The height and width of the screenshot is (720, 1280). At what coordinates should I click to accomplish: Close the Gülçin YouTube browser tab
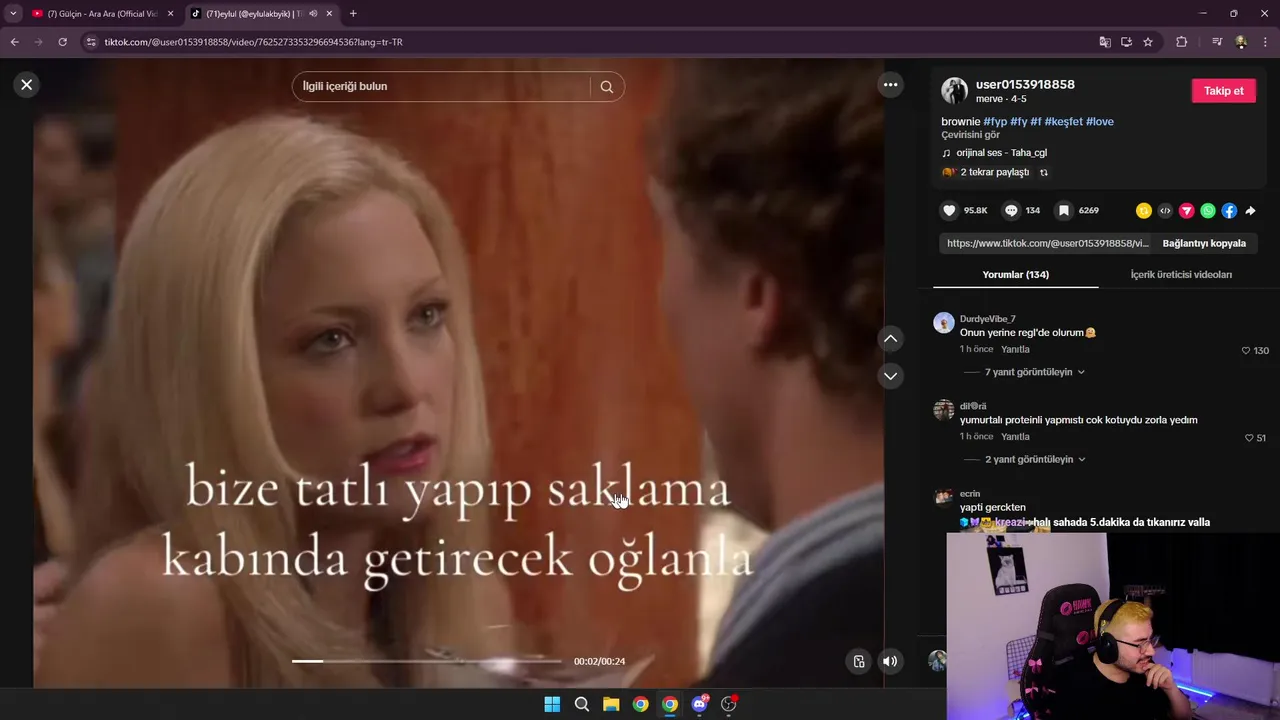tap(170, 14)
